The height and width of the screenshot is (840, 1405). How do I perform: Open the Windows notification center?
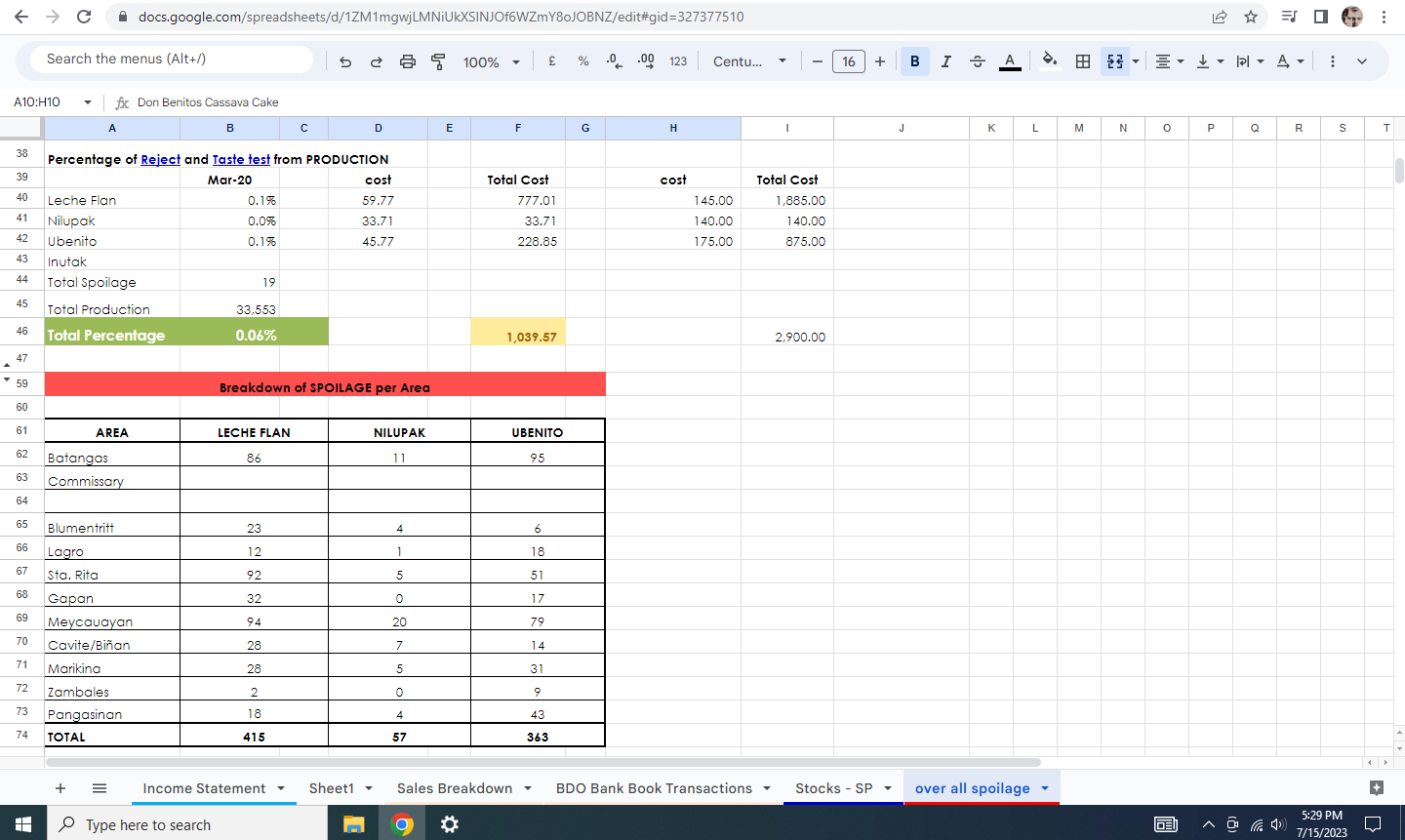point(1374,824)
